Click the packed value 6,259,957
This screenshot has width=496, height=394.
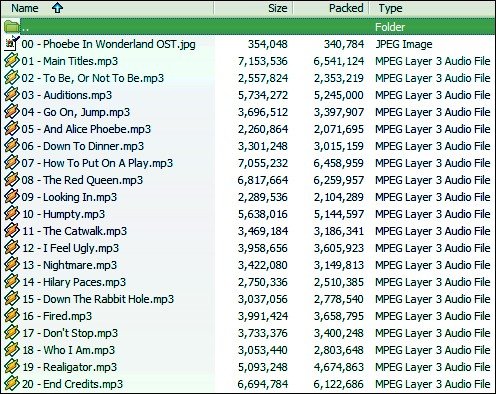click(x=339, y=180)
